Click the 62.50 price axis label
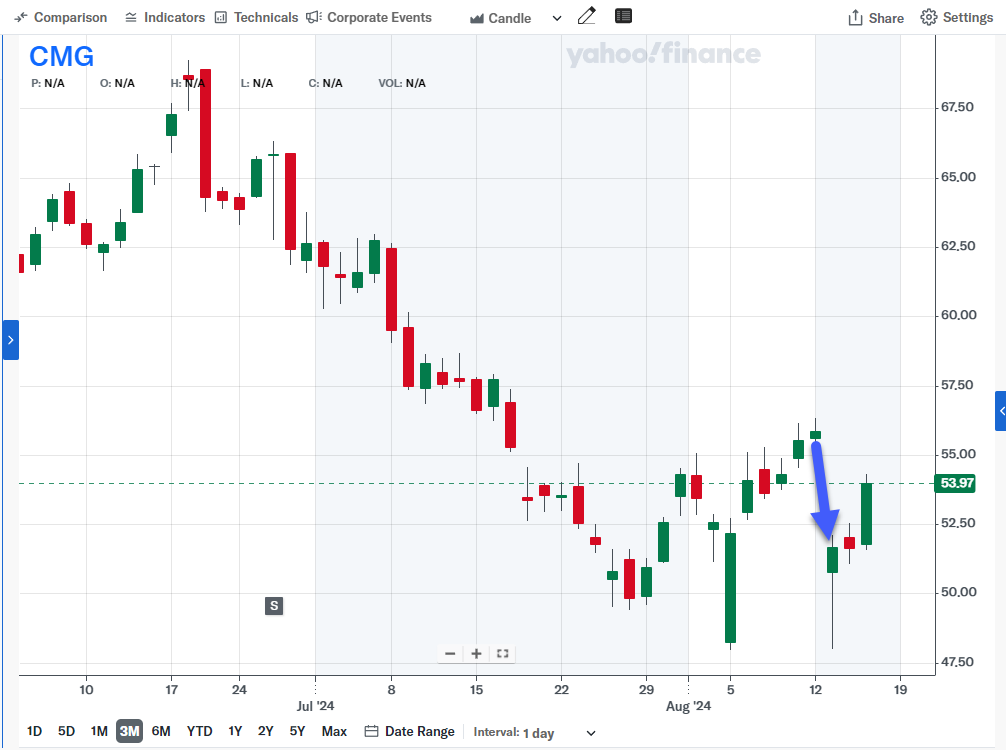Screen dimensions: 1006x750 (x=958, y=246)
